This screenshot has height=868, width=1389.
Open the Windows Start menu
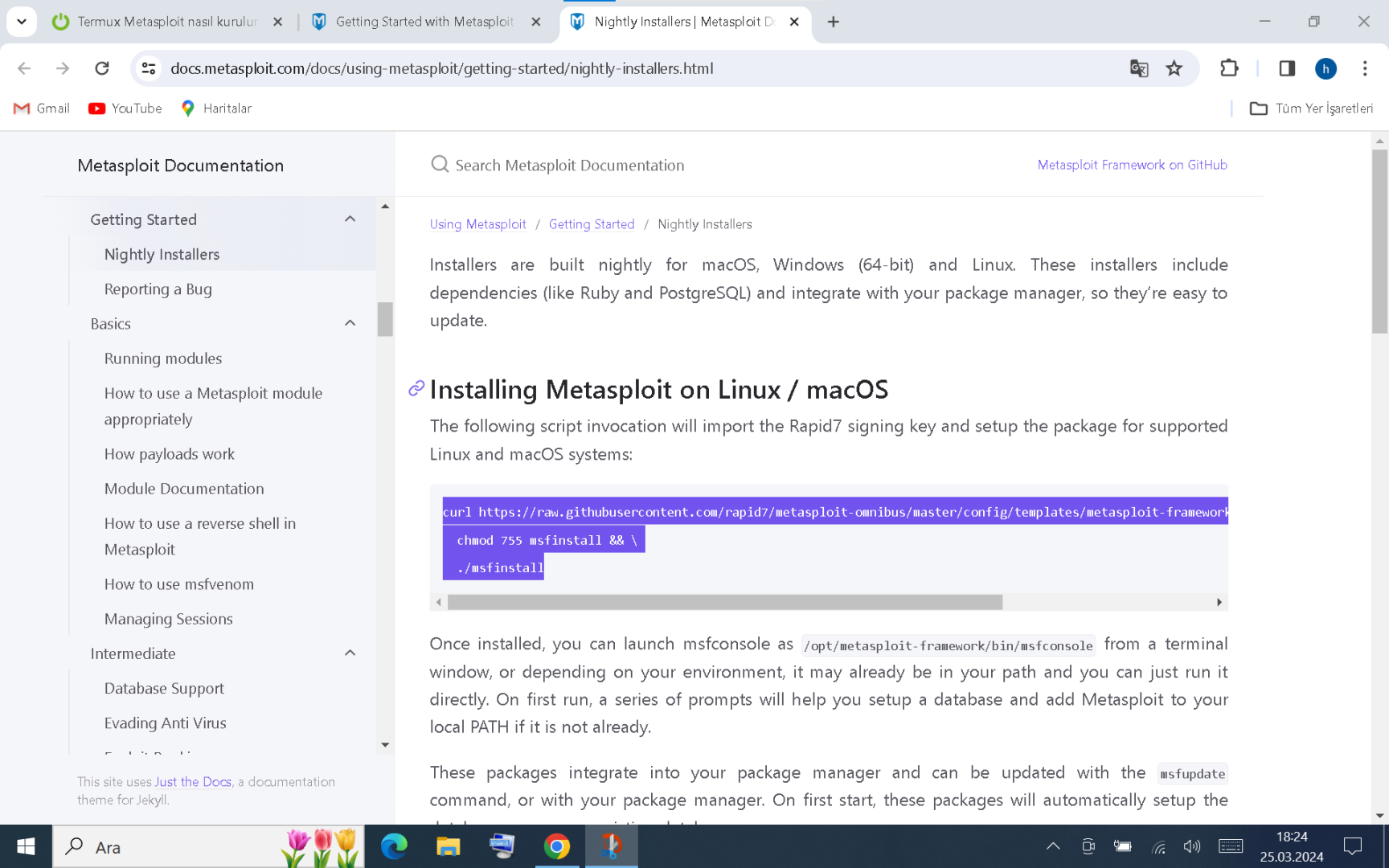pyautogui.click(x=26, y=846)
